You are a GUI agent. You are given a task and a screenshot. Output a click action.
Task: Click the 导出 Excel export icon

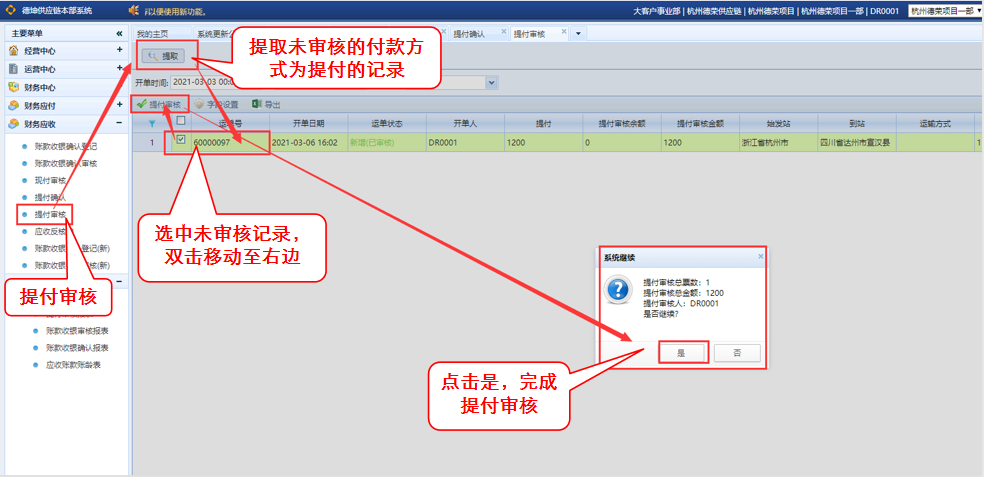point(257,104)
